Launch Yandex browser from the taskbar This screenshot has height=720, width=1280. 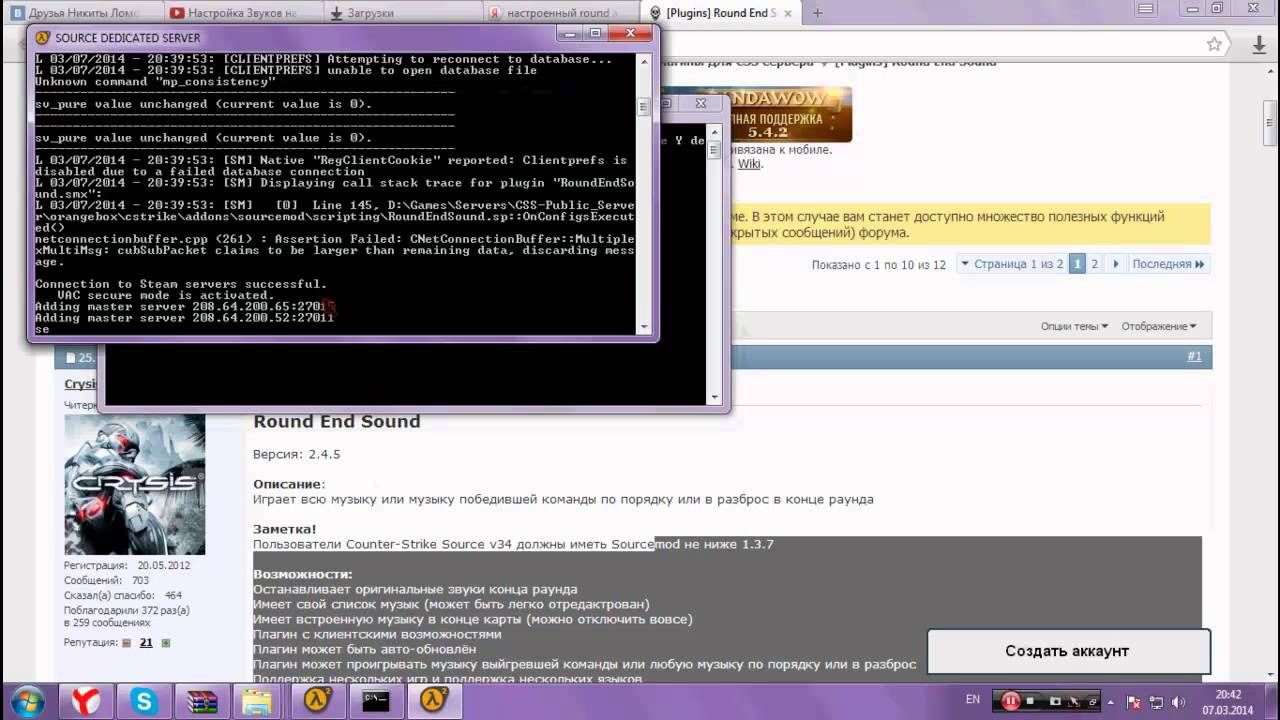point(85,700)
